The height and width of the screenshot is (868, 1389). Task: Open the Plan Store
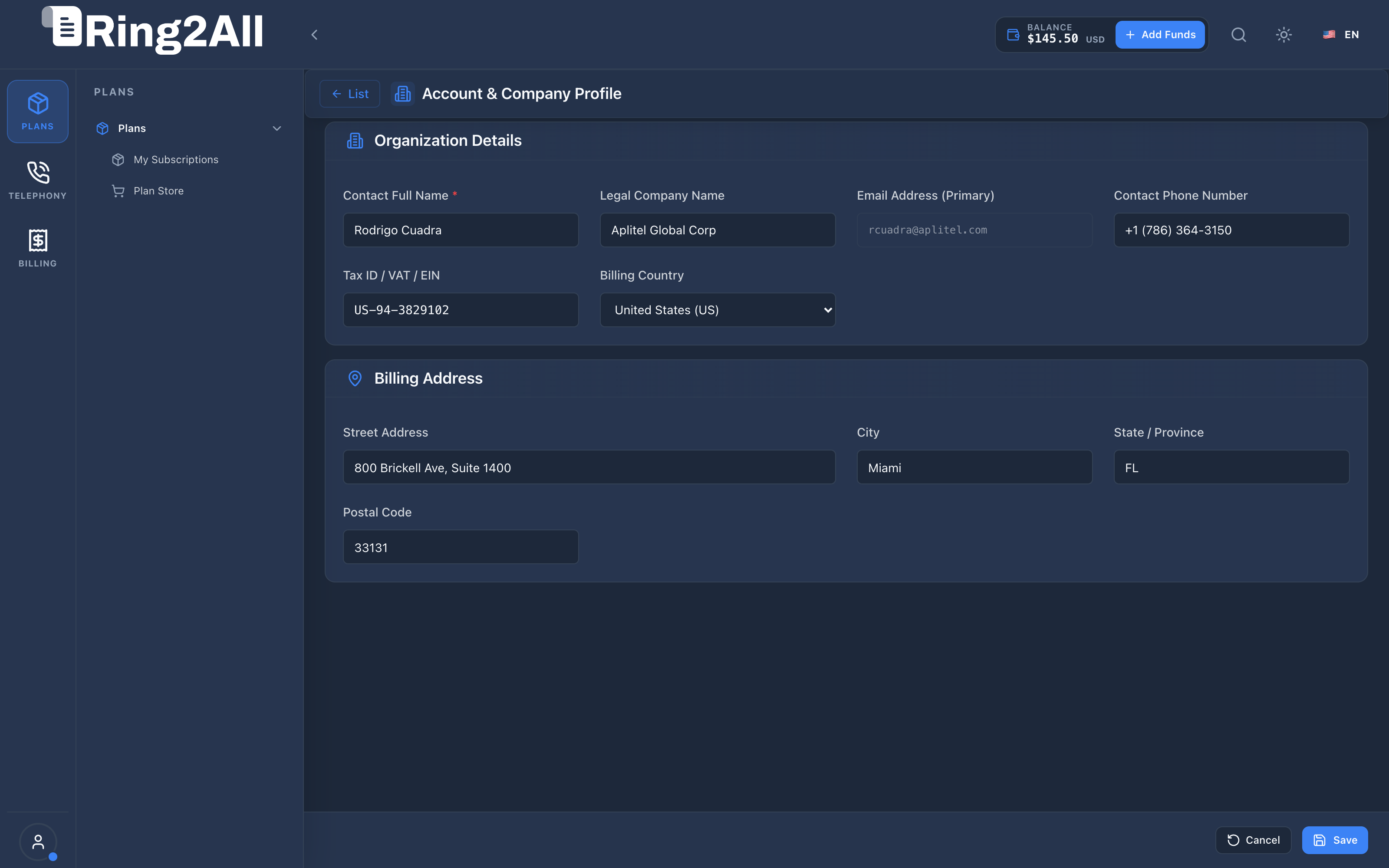pos(158,191)
